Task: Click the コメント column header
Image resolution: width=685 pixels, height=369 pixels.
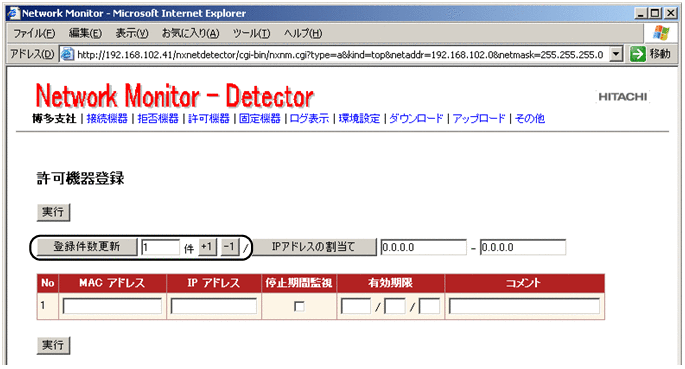Action: pos(524,283)
